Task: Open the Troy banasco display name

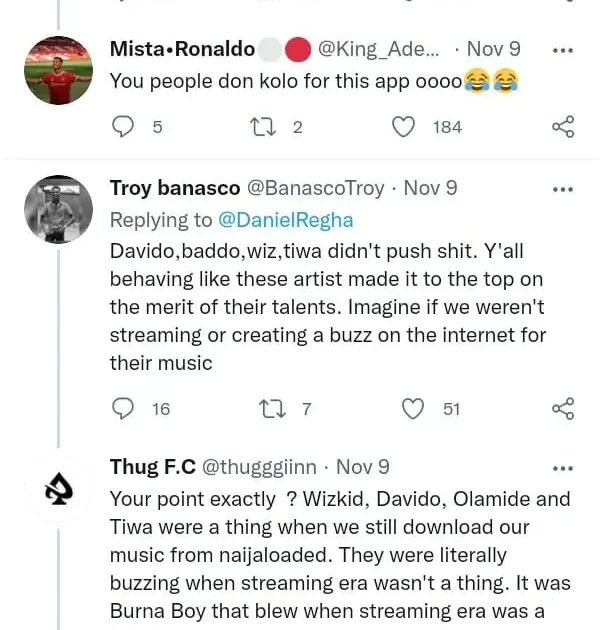Action: pyautogui.click(x=174, y=188)
